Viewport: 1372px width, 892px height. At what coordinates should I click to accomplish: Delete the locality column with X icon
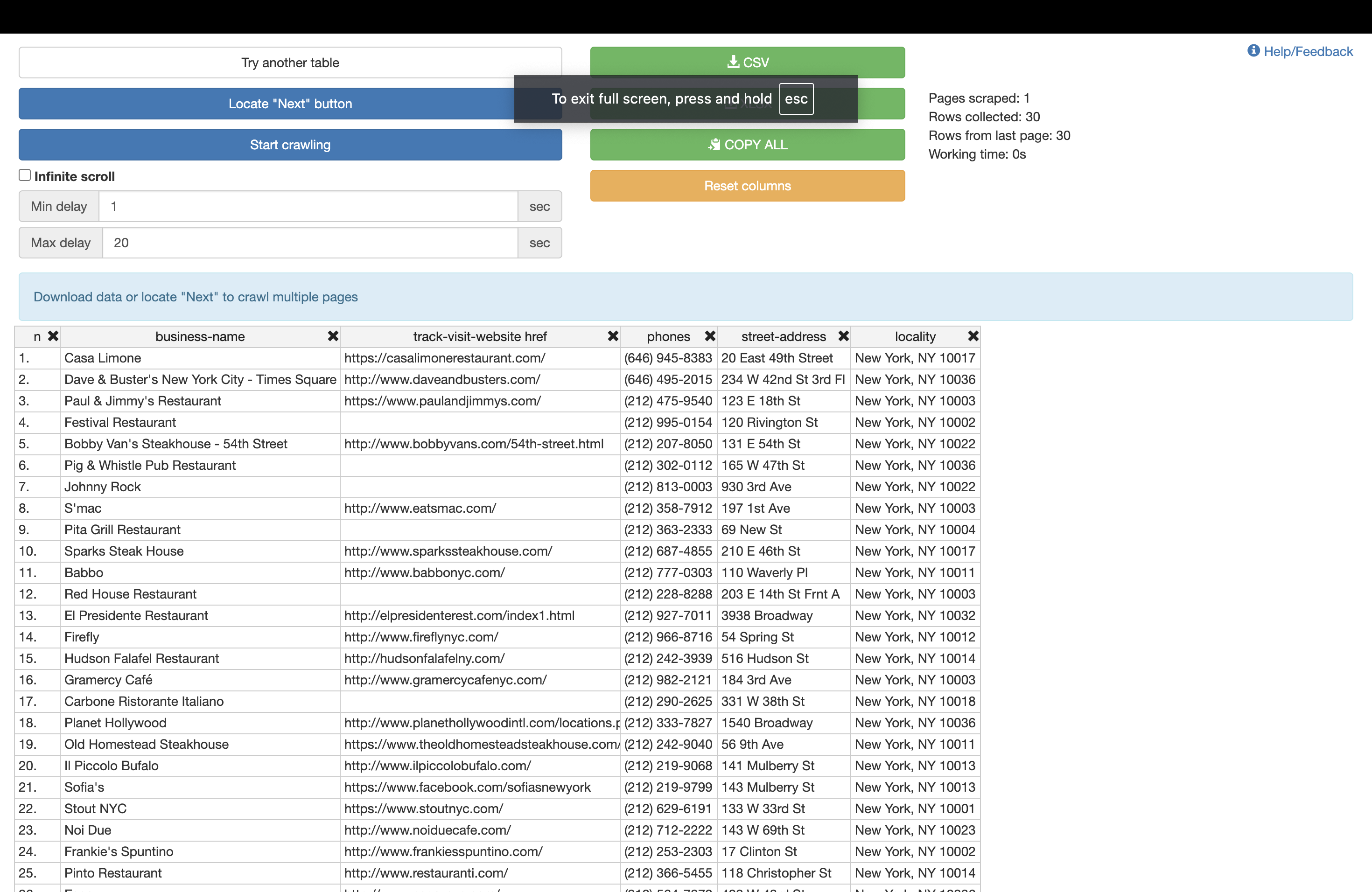pos(973,336)
